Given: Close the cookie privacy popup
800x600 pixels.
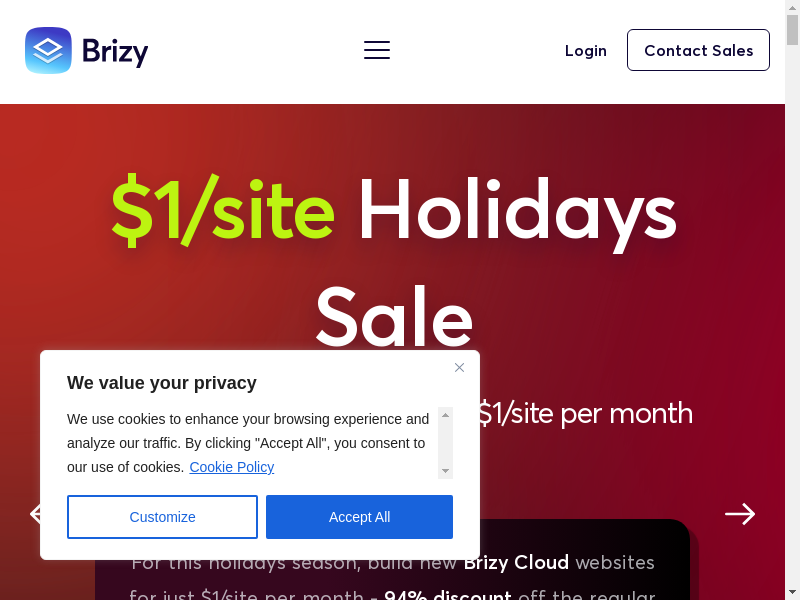Looking at the screenshot, I should pos(459,368).
